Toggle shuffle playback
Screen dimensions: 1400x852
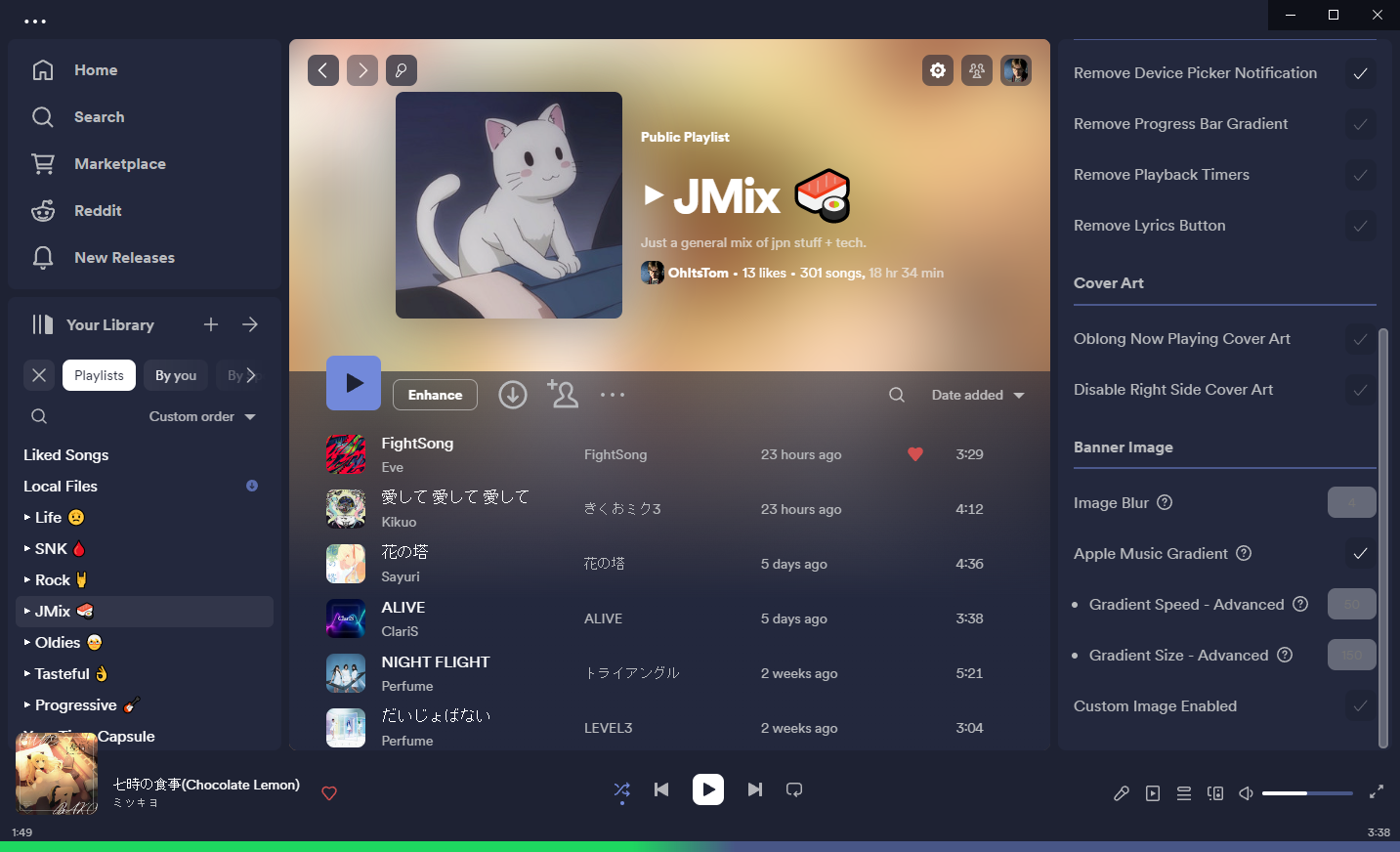point(622,789)
